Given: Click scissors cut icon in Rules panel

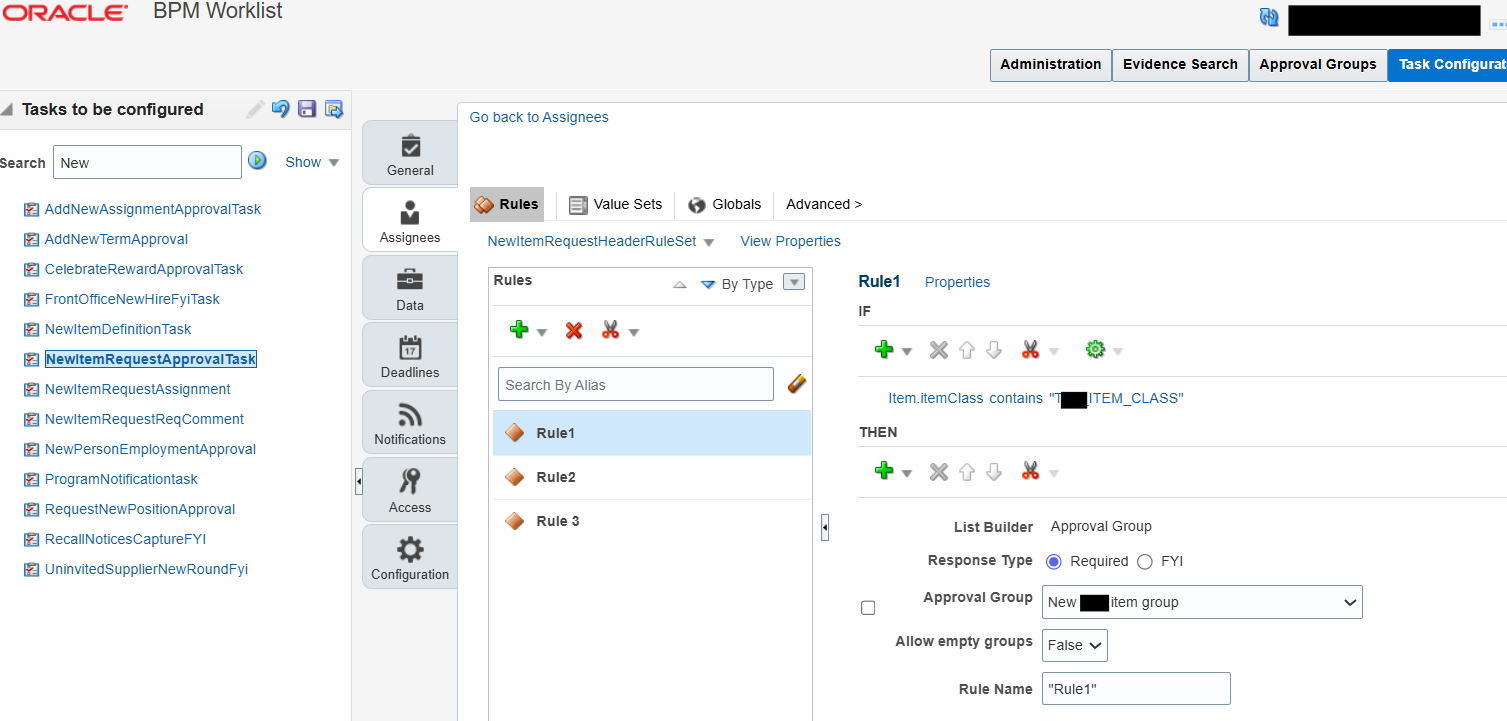Looking at the screenshot, I should point(611,330).
